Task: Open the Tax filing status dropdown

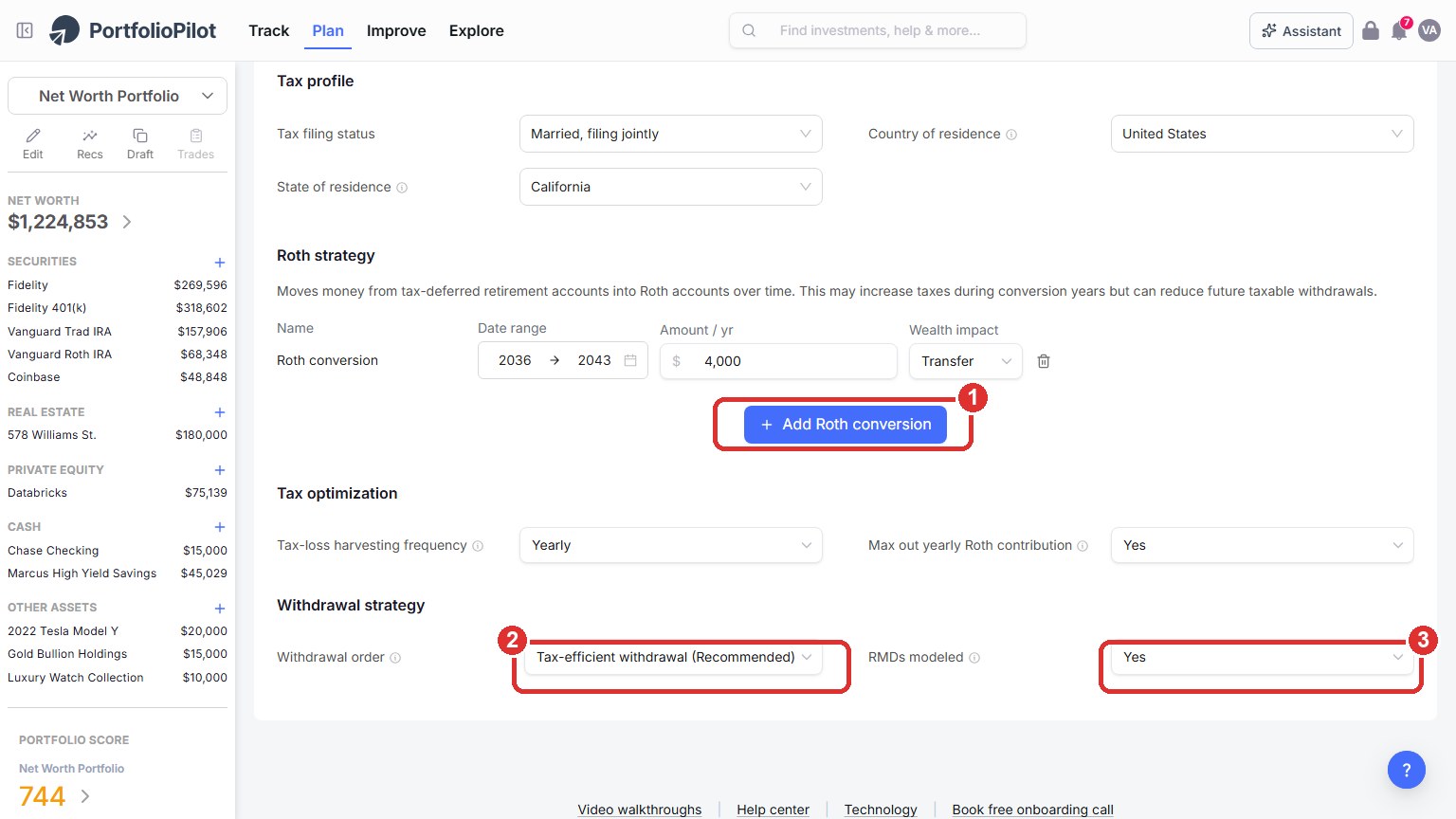Action: click(x=671, y=134)
